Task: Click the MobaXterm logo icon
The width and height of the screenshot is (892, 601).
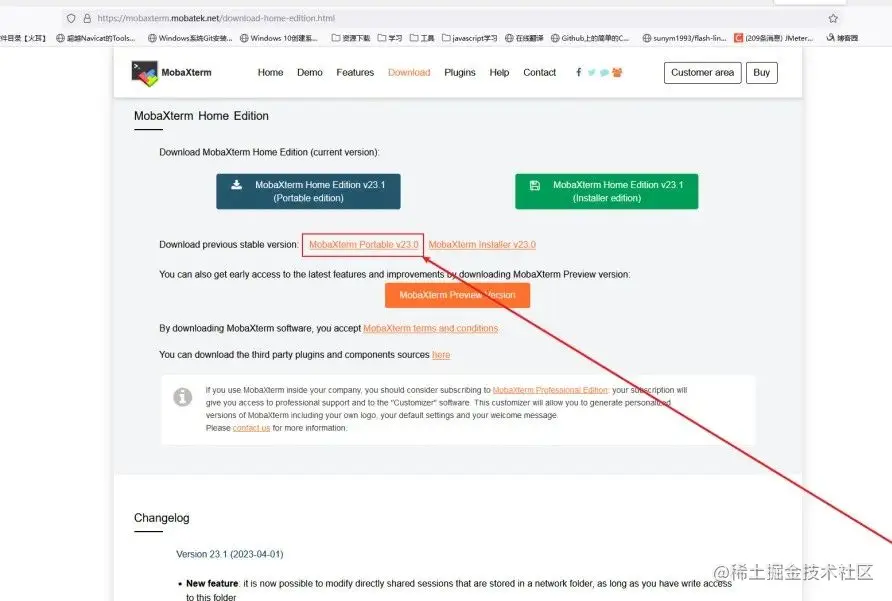Action: [x=144, y=73]
